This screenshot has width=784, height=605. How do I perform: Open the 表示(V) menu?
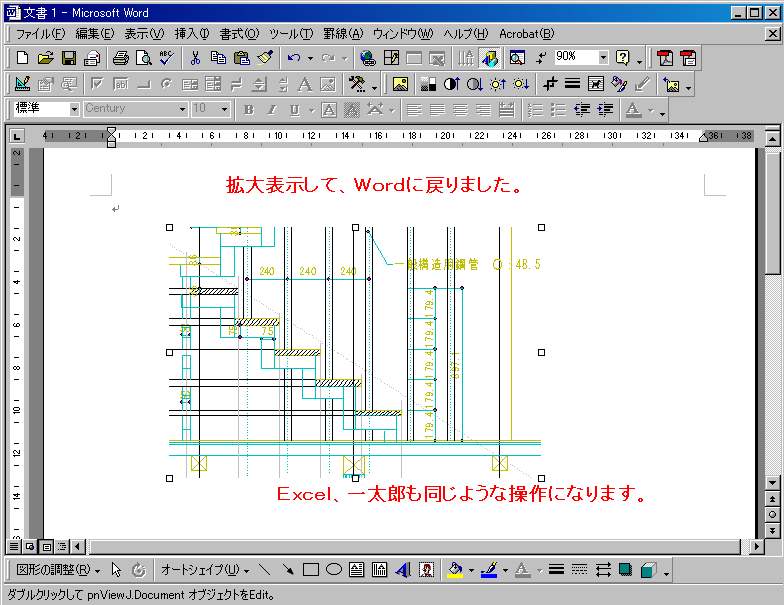pos(144,34)
